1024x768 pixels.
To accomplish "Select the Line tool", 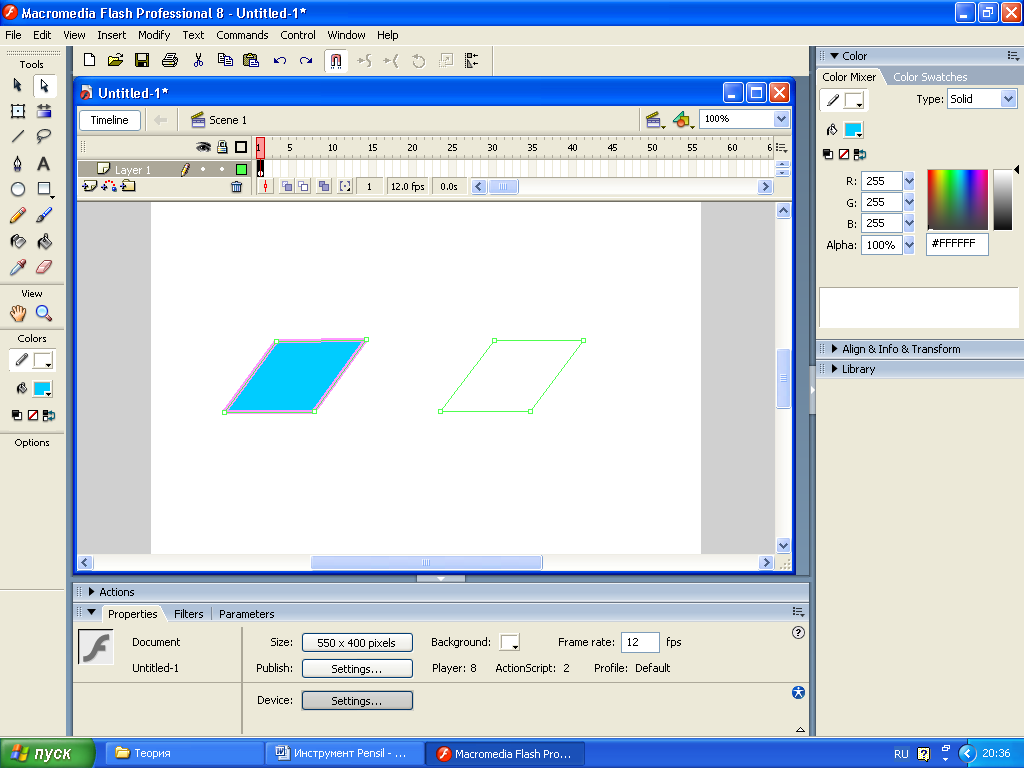I will (18, 136).
